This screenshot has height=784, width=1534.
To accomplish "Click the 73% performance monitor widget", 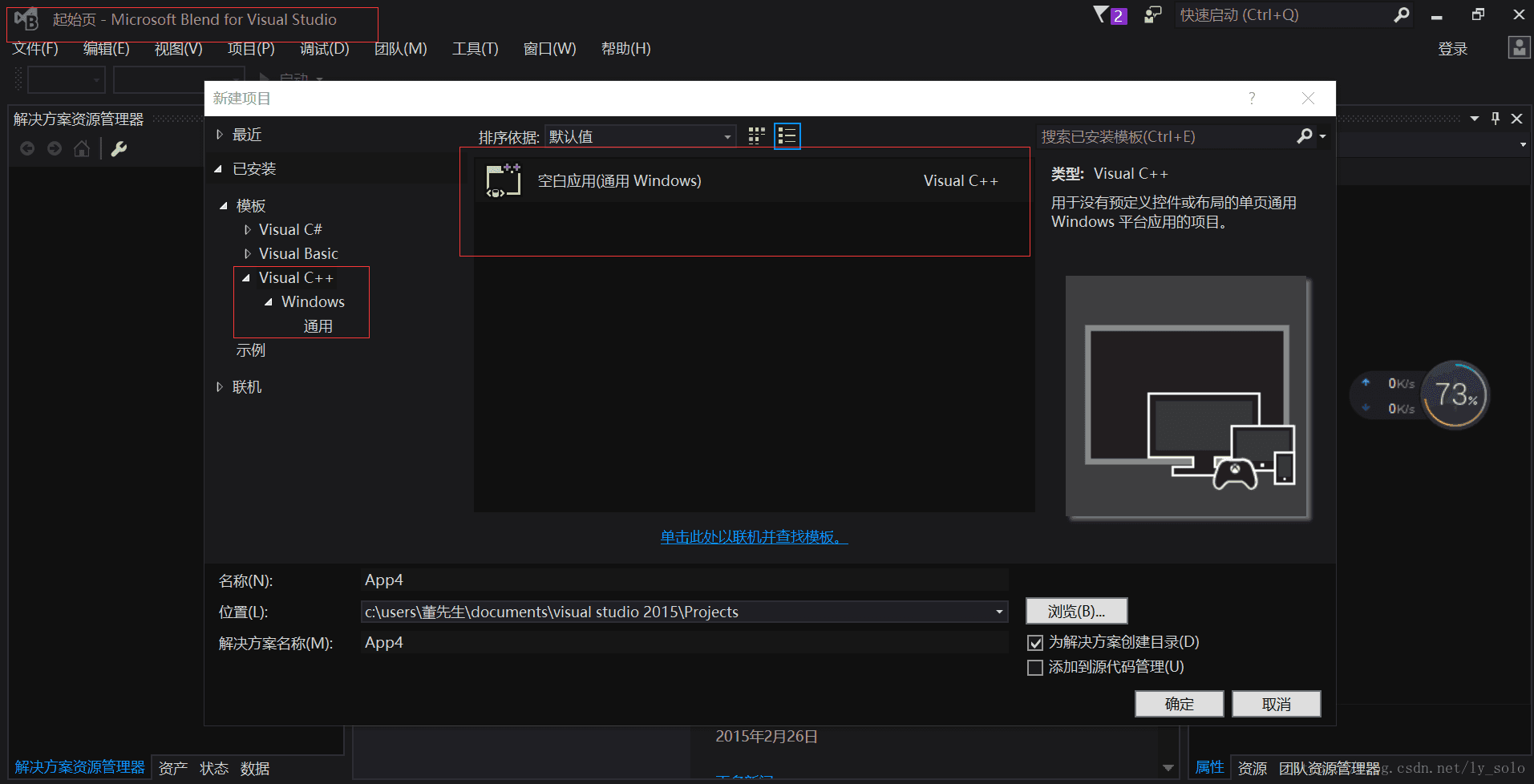I will (1455, 394).
